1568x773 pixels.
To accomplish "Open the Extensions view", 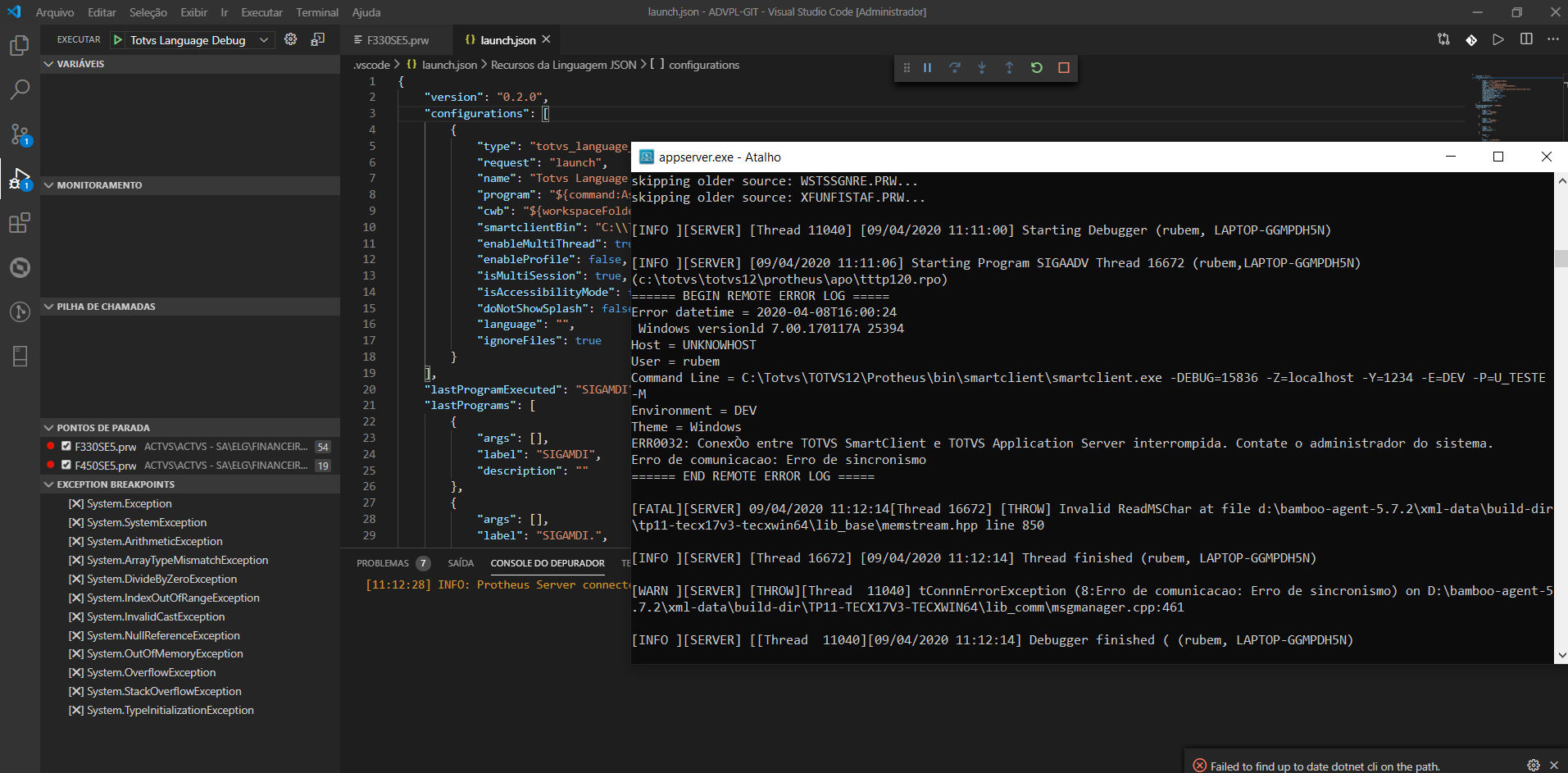I will tap(19, 222).
